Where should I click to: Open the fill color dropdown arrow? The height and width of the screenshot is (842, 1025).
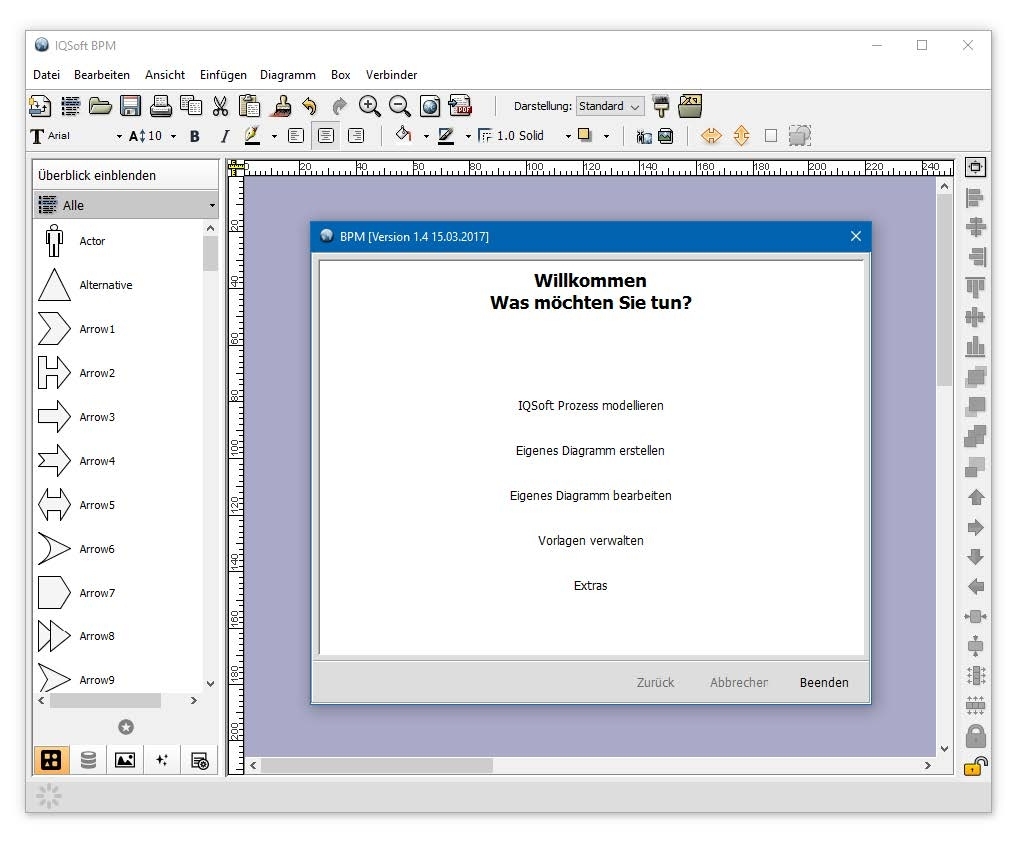[x=426, y=137]
